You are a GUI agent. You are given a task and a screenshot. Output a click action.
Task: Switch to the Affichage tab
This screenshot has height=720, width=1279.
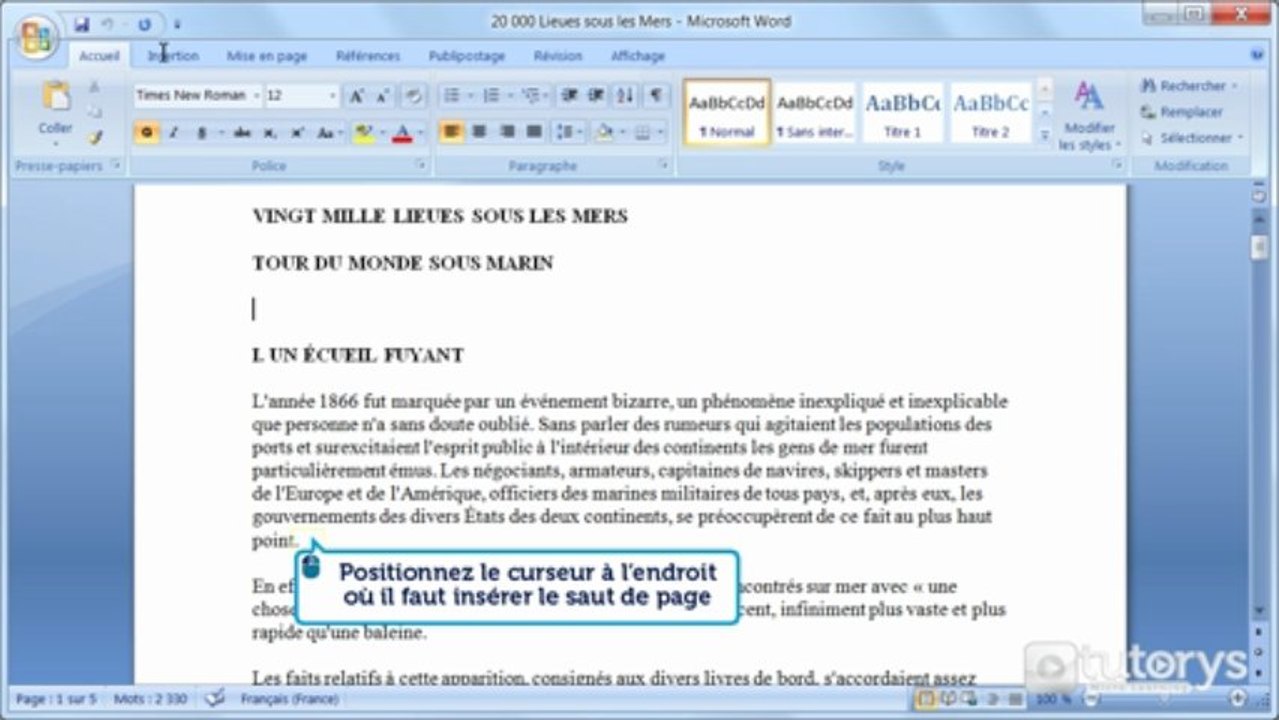(638, 56)
